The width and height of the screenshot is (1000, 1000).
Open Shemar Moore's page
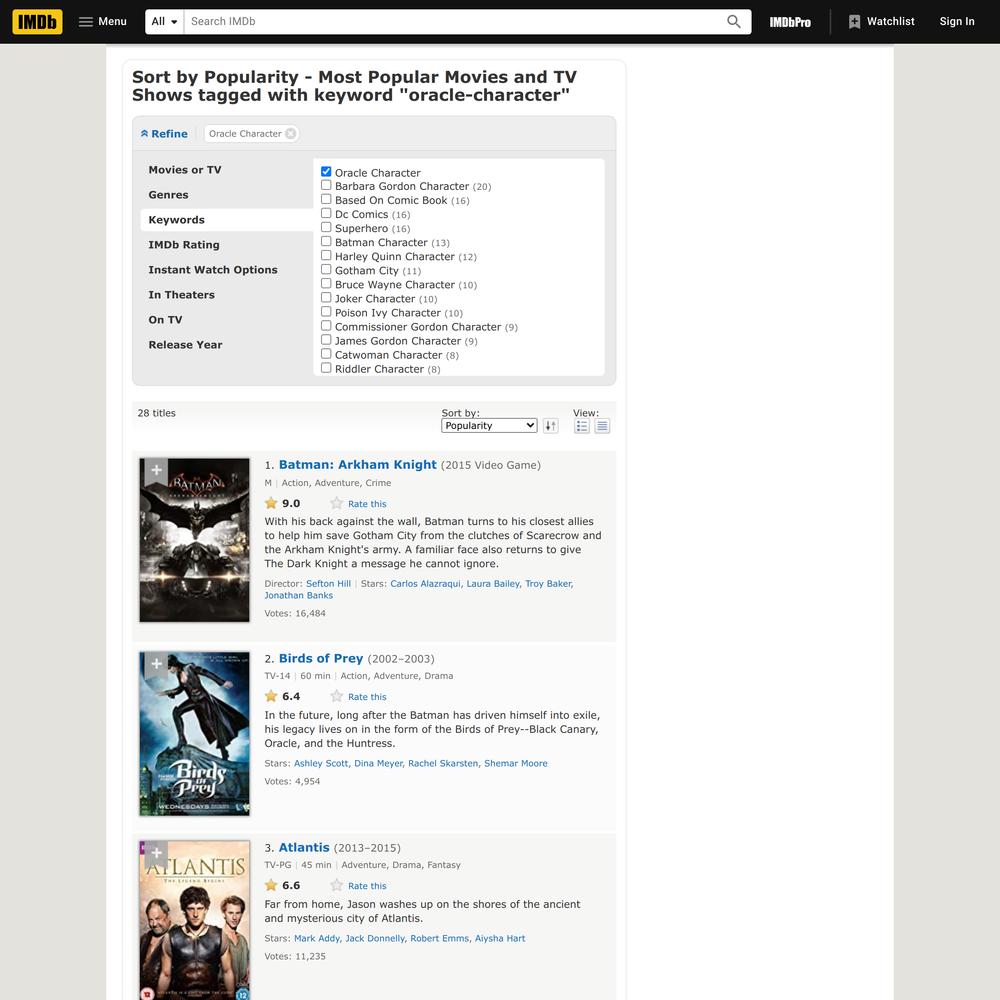point(515,763)
